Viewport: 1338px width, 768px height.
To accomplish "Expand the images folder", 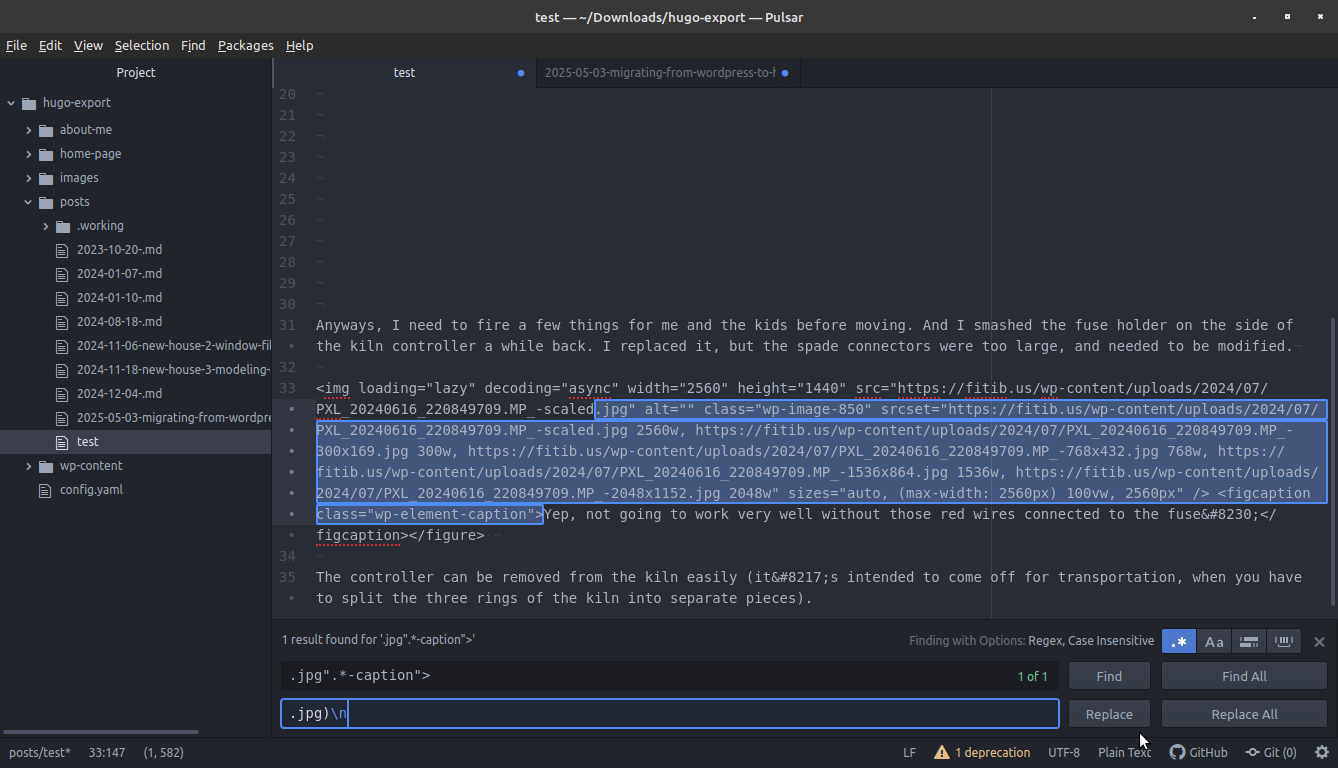I will tap(29, 178).
